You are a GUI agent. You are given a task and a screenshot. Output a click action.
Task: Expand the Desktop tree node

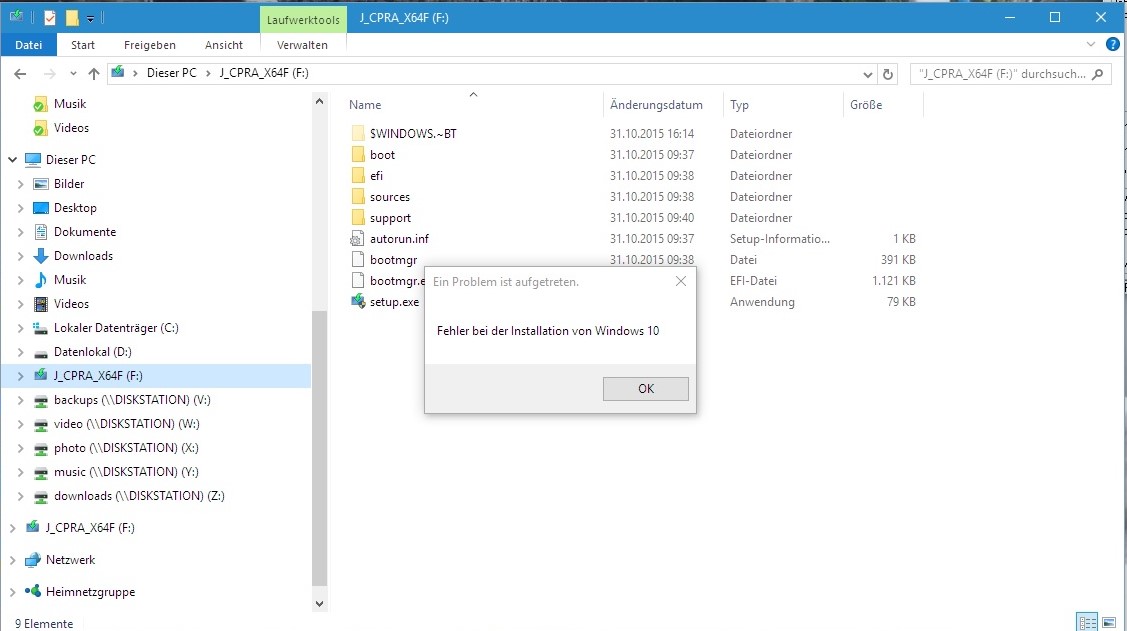(x=20, y=208)
